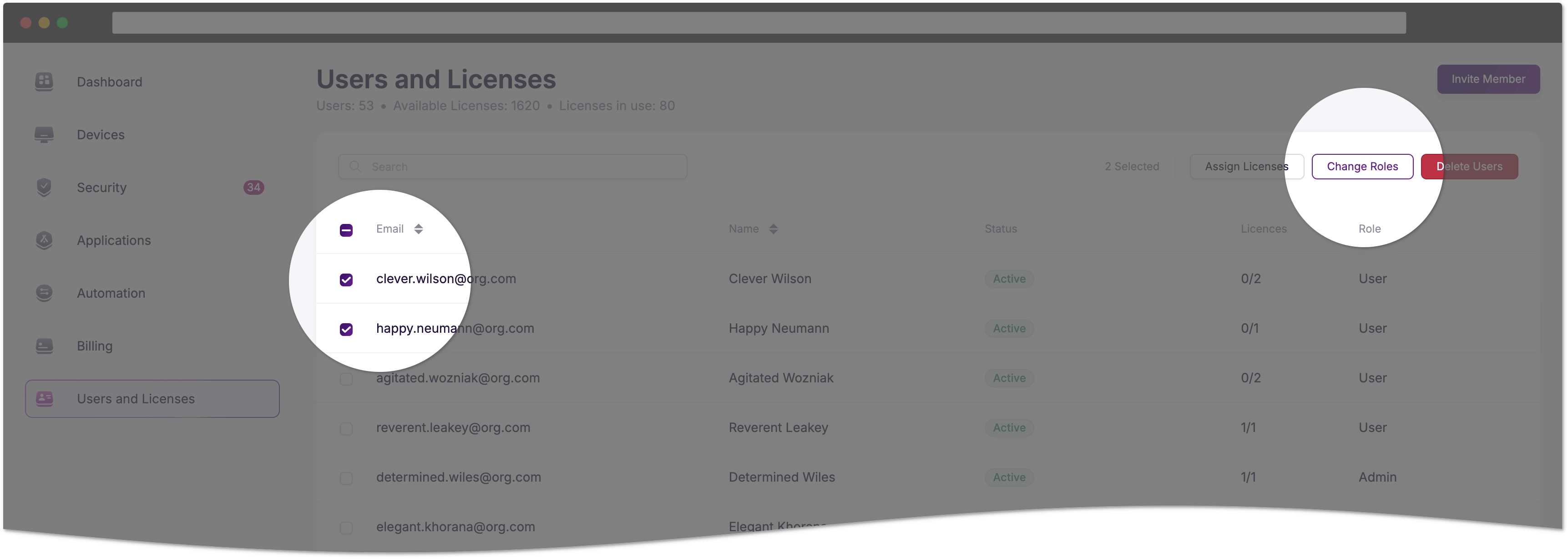The width and height of the screenshot is (1568, 559).
Task: Click email determined.wiles@org.com
Action: [x=458, y=478]
